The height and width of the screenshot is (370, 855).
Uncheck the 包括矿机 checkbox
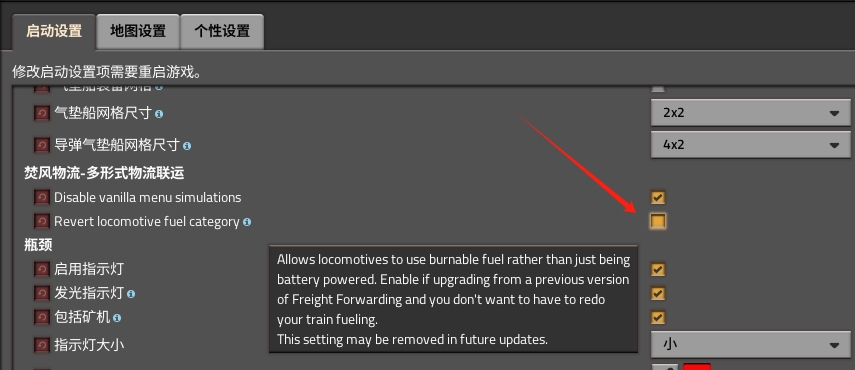pyautogui.click(x=658, y=317)
